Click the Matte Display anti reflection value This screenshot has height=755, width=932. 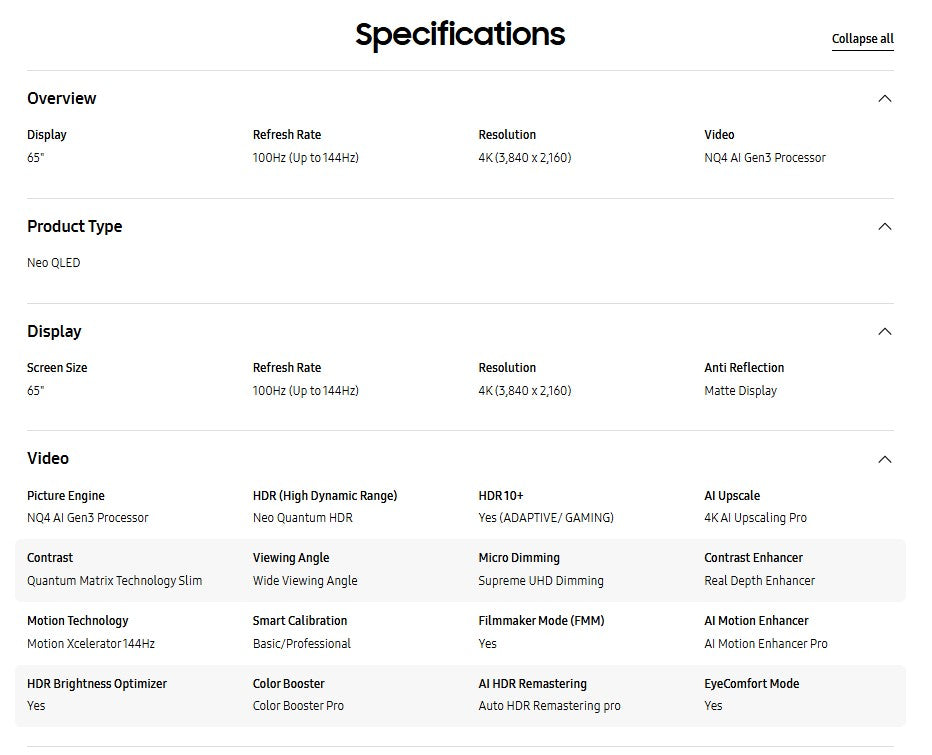[x=740, y=391]
